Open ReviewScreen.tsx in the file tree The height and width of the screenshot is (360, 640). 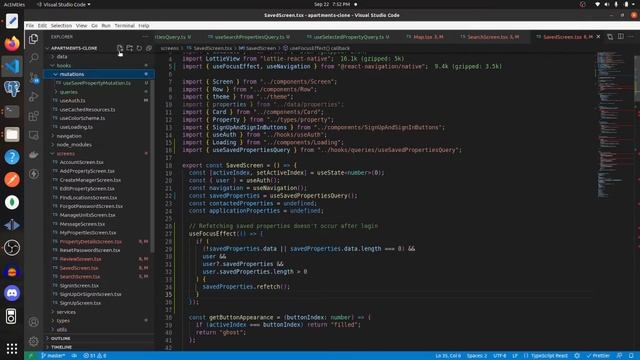pyautogui.click(x=80, y=259)
